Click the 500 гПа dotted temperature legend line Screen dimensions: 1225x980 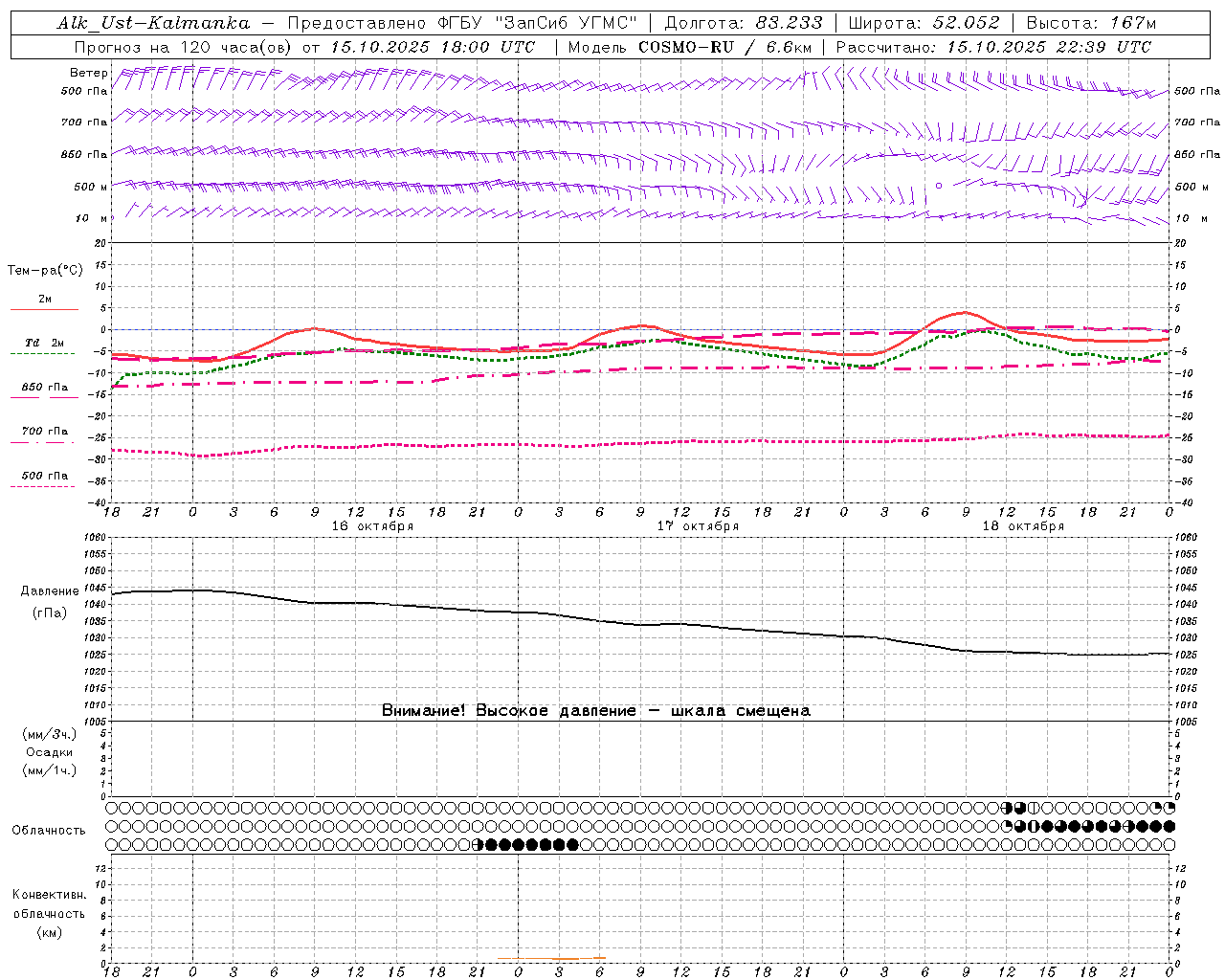(x=42, y=486)
